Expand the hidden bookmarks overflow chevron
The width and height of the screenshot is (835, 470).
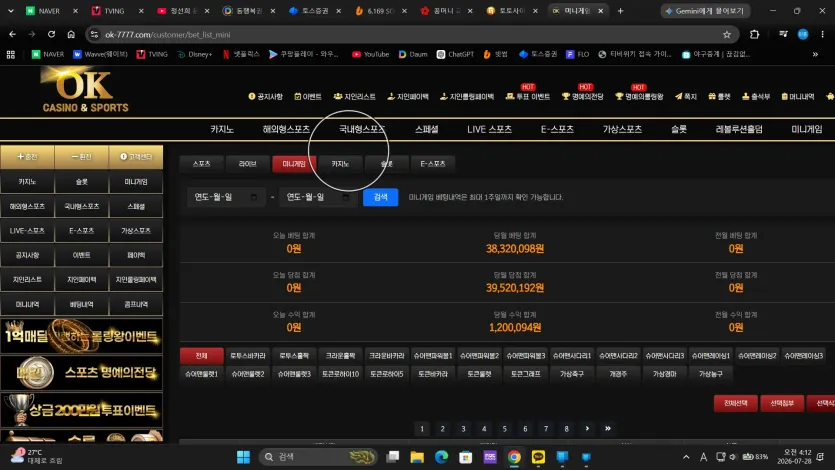815,54
